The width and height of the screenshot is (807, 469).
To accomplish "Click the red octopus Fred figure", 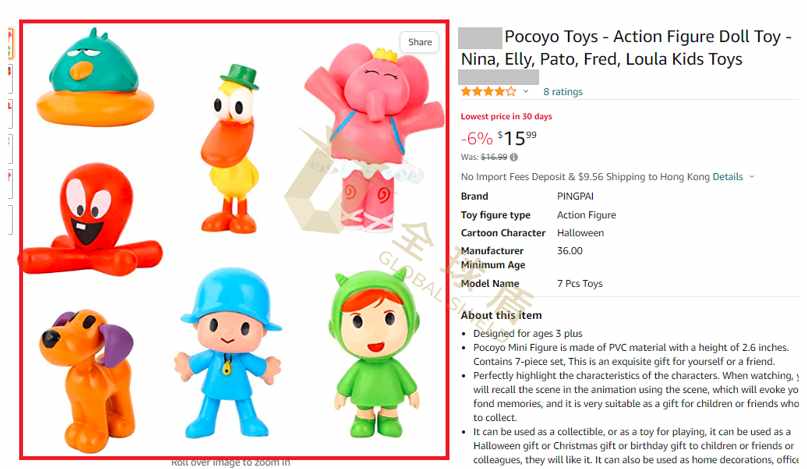I will (x=90, y=219).
